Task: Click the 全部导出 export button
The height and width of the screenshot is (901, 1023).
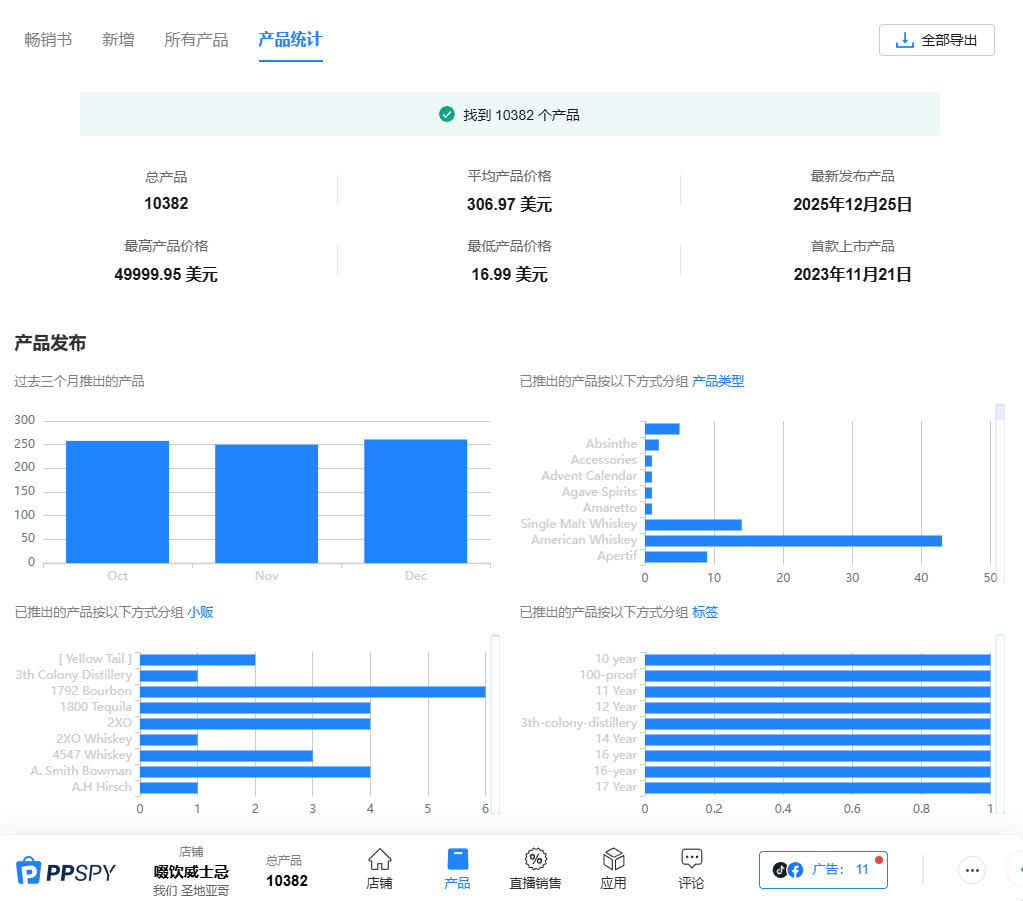Action: click(x=936, y=40)
